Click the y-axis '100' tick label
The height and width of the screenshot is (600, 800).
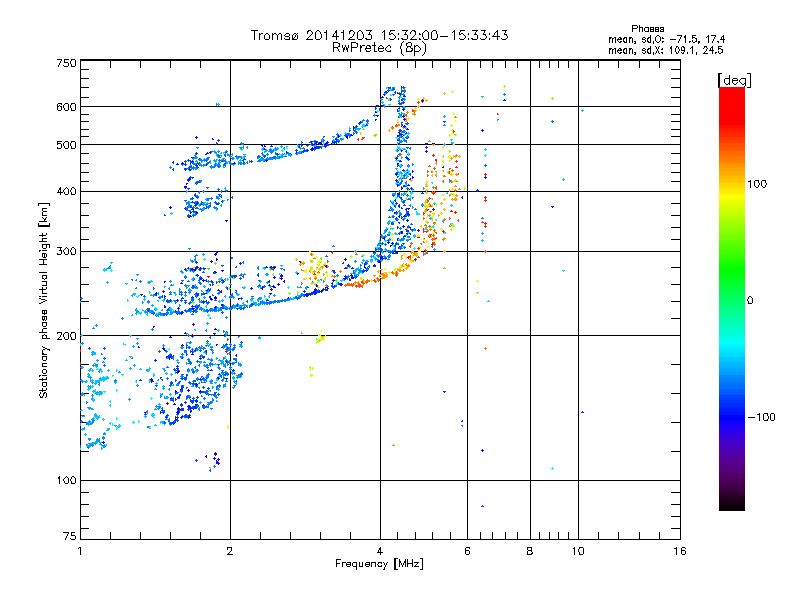66,481
